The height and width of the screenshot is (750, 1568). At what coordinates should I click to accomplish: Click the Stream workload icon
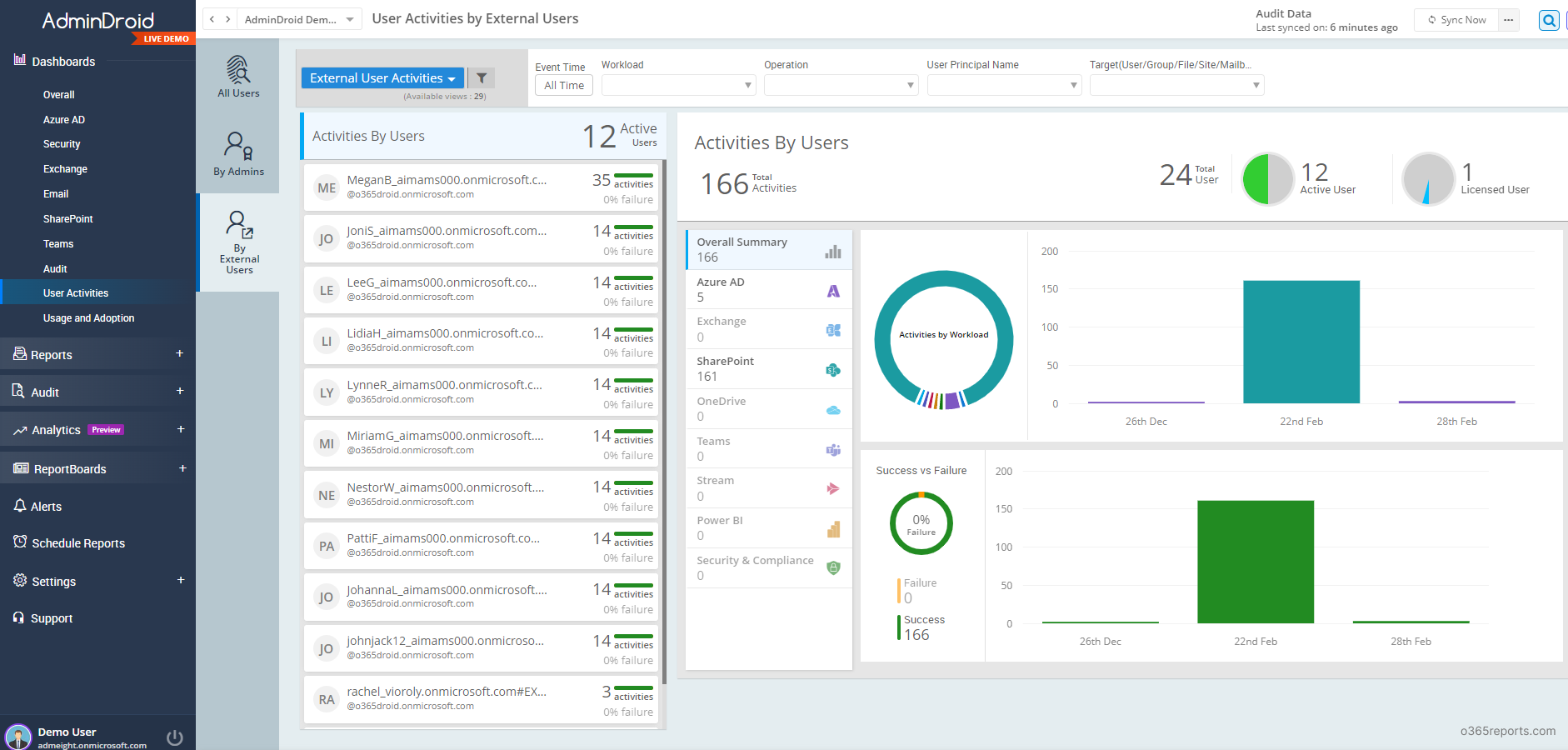[x=833, y=489]
